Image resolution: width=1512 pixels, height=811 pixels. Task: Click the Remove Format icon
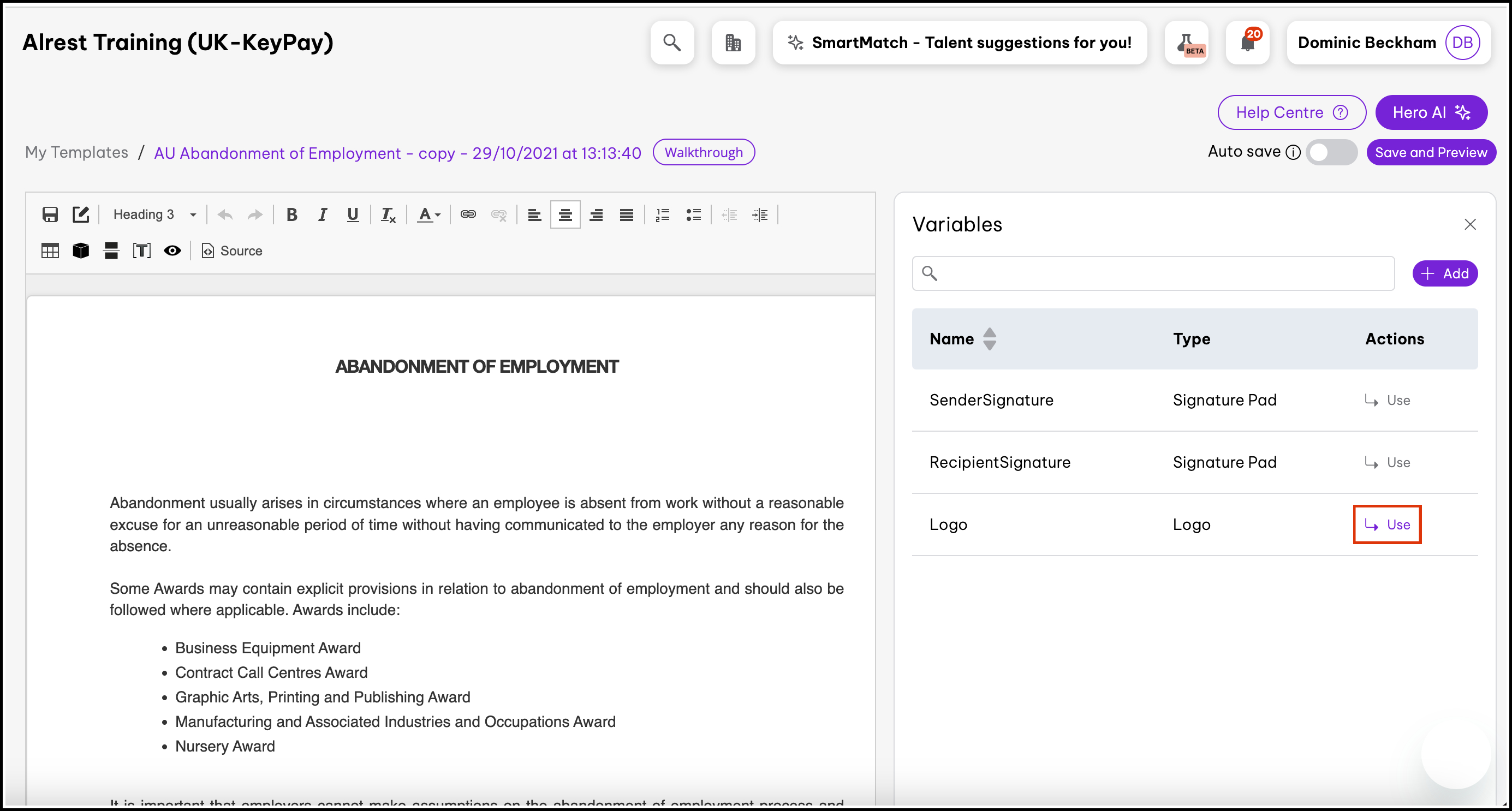[x=388, y=215]
